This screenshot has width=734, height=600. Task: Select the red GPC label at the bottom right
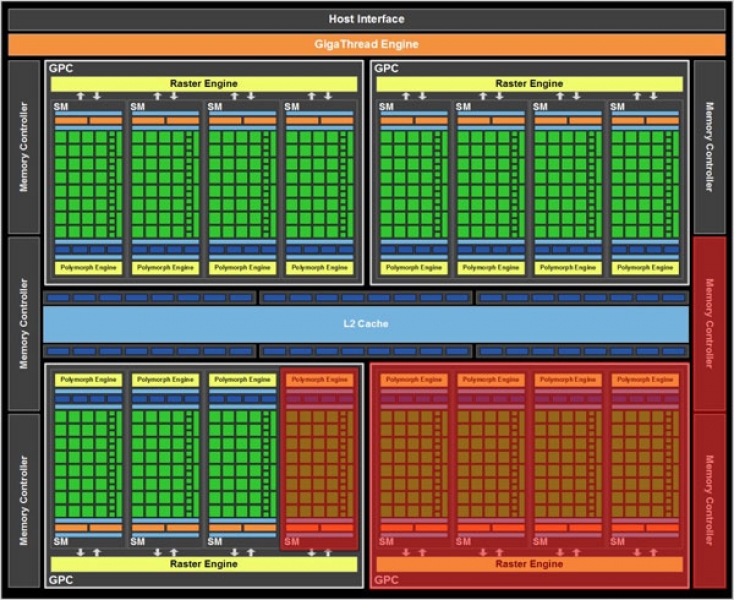386,579
